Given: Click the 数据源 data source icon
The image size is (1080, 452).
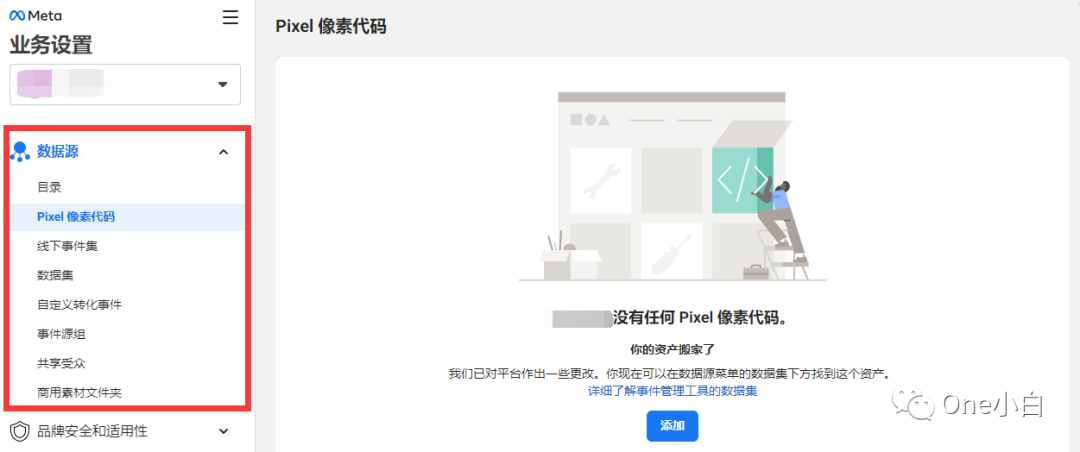Looking at the screenshot, I should pyautogui.click(x=19, y=152).
